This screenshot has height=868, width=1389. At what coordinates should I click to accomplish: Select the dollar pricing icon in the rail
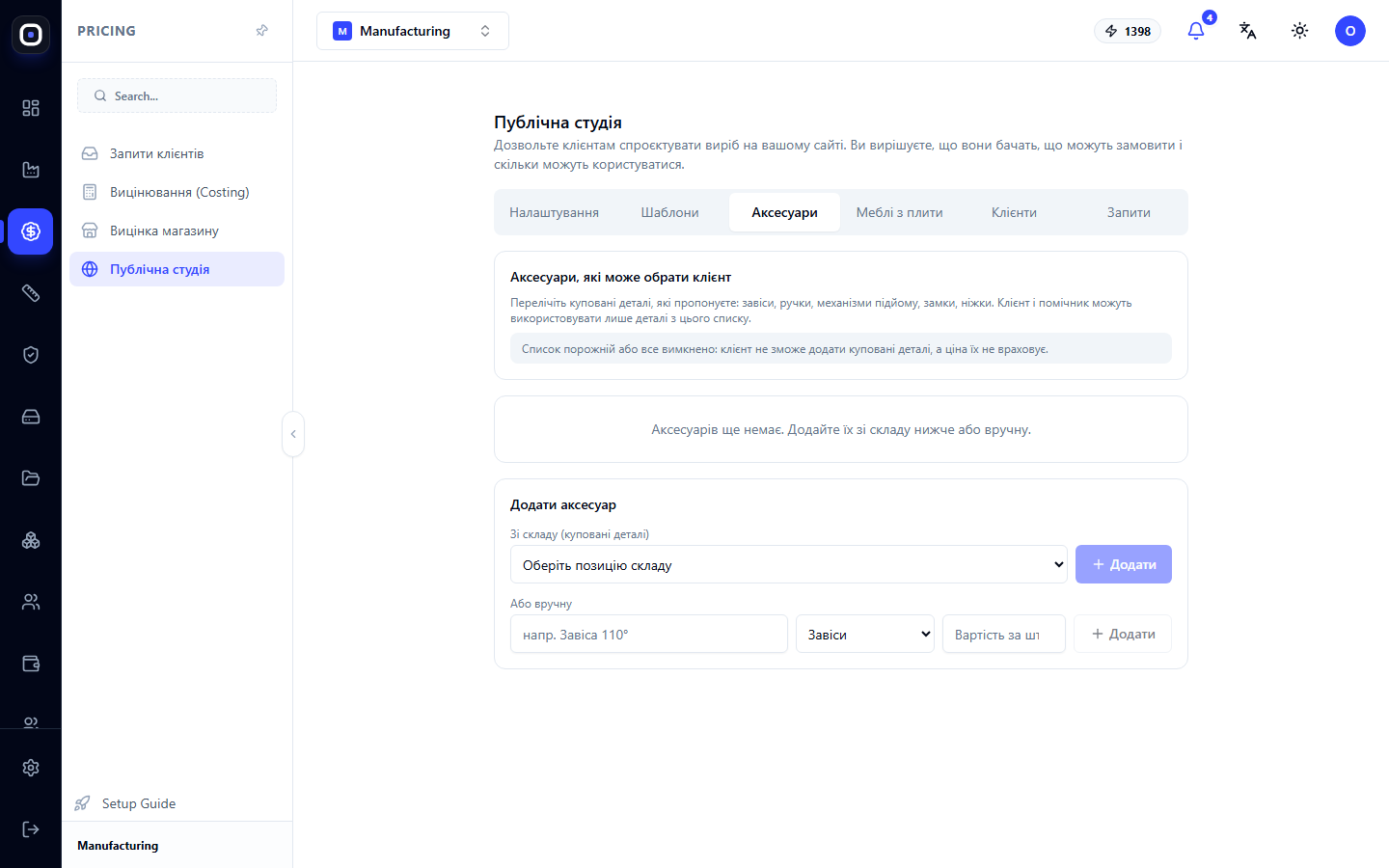pos(31,231)
